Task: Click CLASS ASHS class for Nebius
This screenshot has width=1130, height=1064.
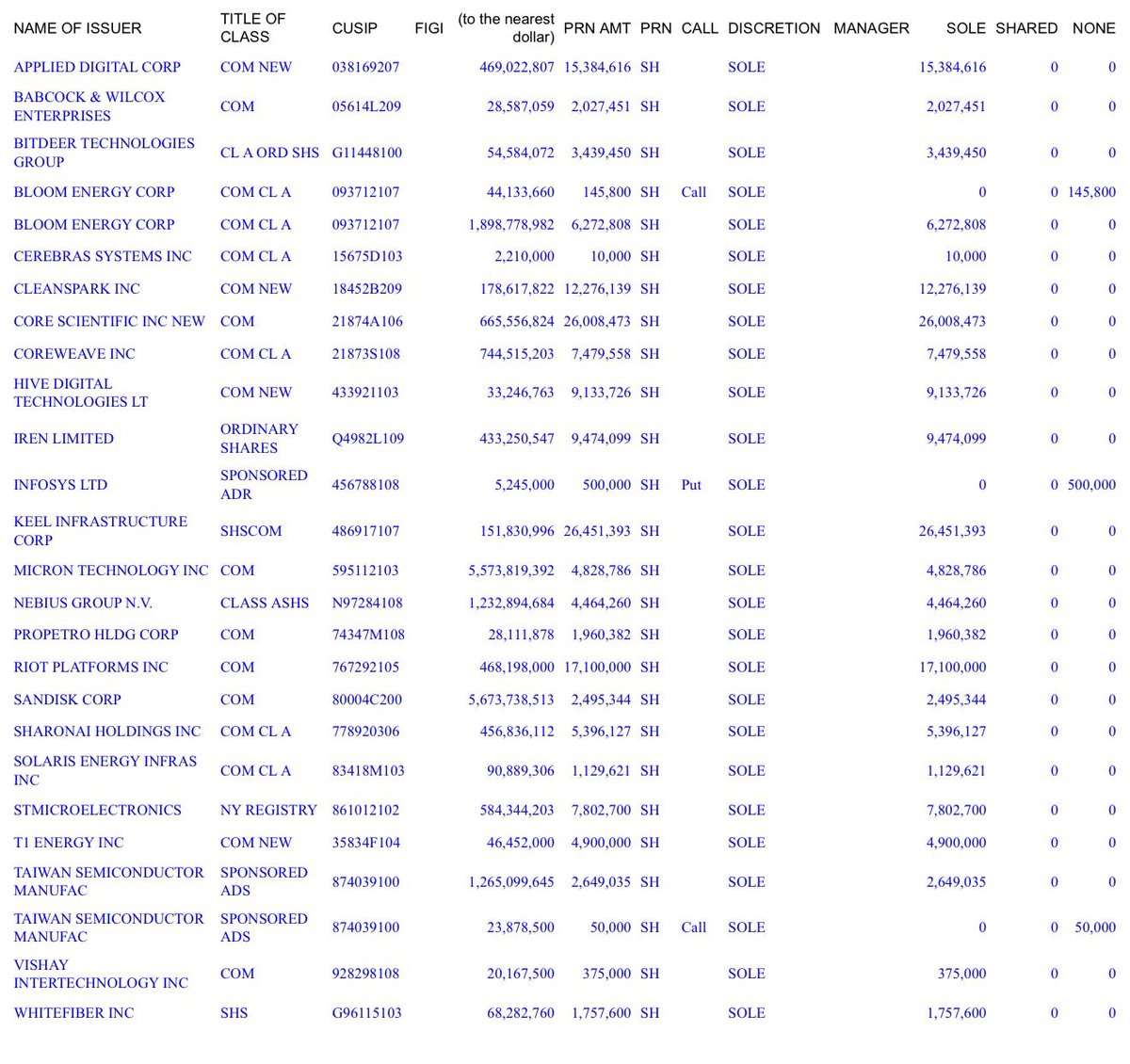Action: [x=265, y=603]
